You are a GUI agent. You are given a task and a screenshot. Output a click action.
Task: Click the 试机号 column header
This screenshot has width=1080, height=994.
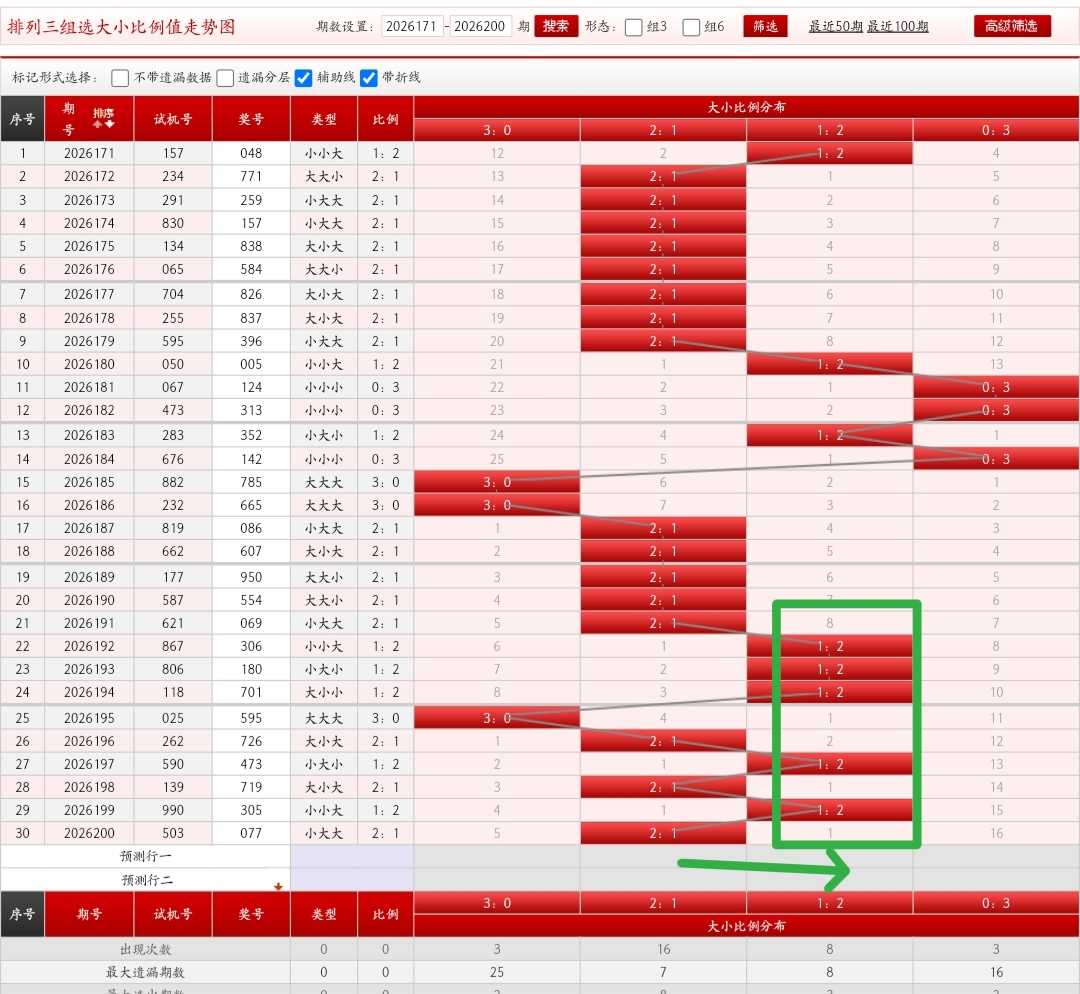point(173,119)
